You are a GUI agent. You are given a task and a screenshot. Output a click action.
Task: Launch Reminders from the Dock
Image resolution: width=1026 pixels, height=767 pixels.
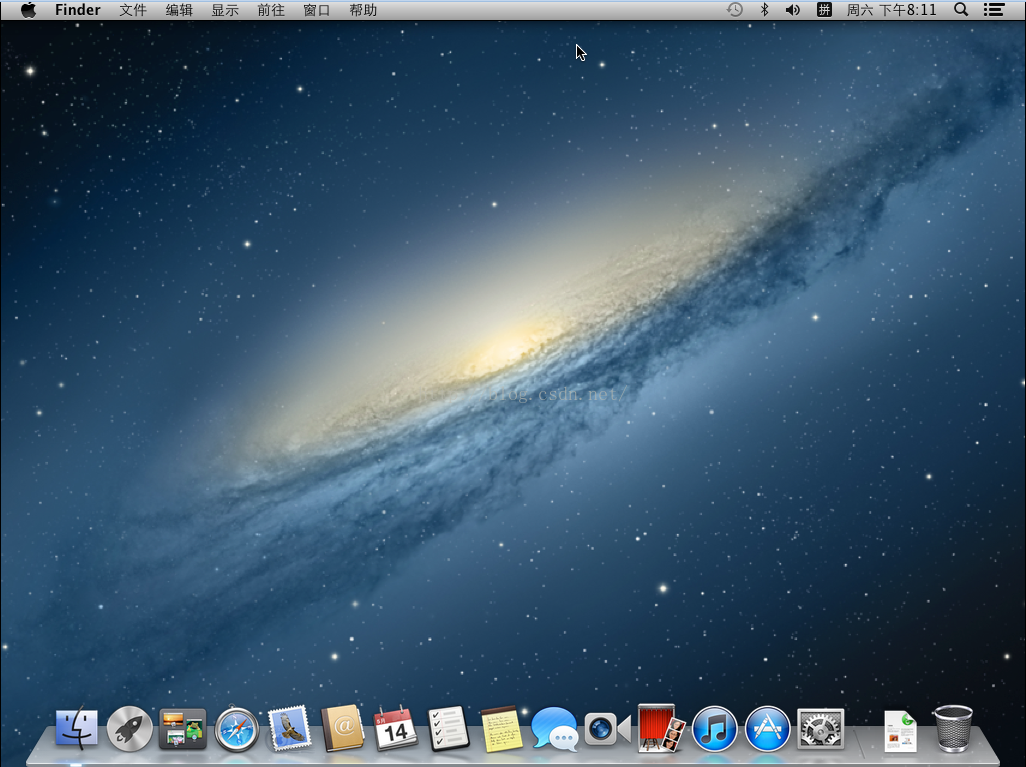(x=449, y=729)
